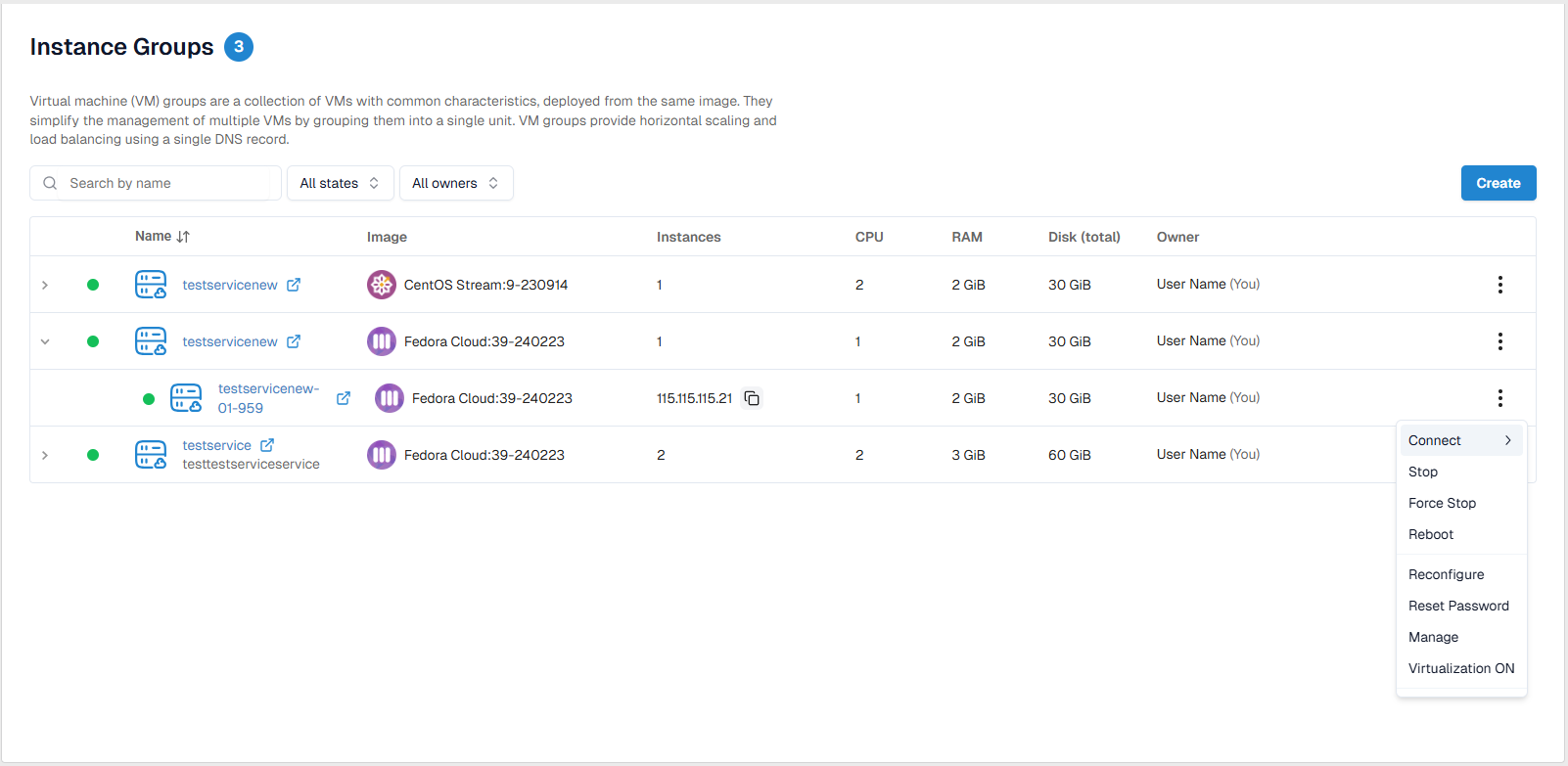Expand the testservice group row
Screen dimensions: 1568x766
click(45, 455)
